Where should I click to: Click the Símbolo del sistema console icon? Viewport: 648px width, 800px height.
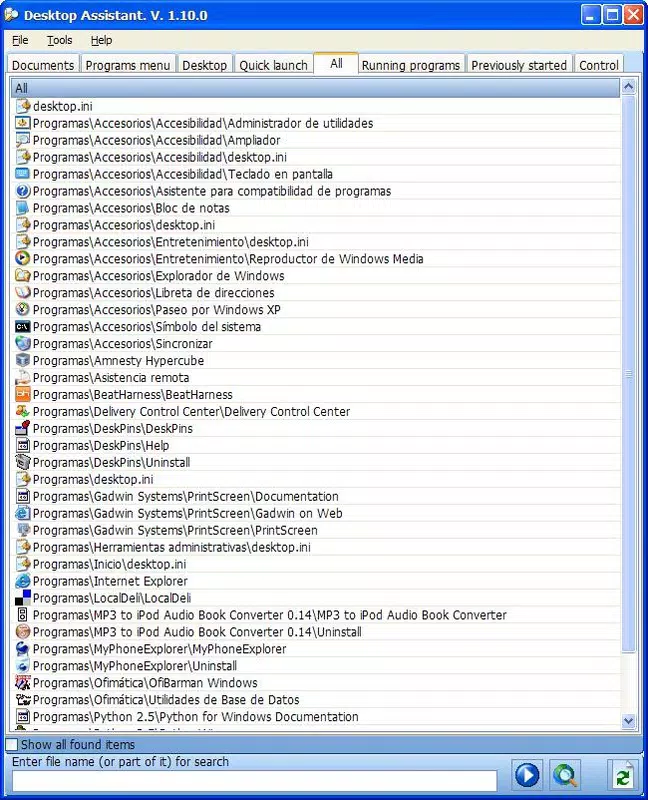click(x=22, y=327)
